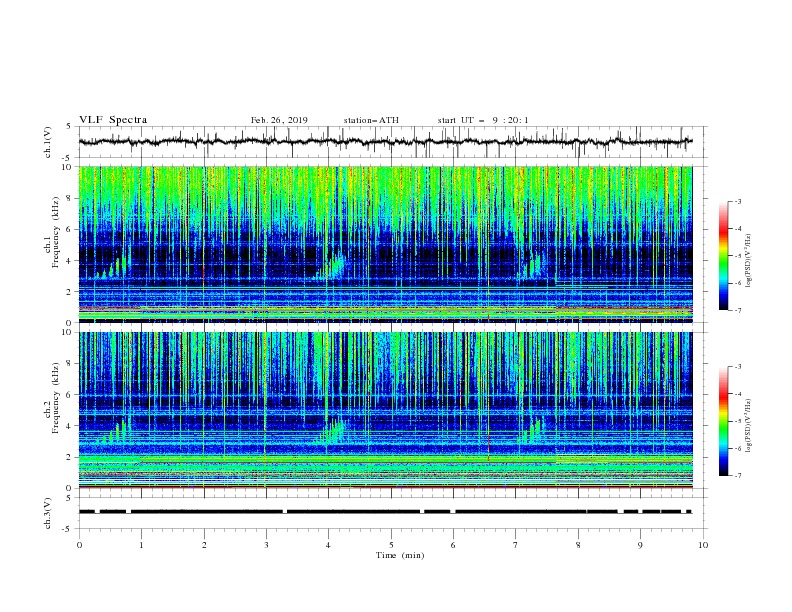Click the riser emission near 4 min in ch.1
This screenshot has height=612, width=792.
pos(331,266)
